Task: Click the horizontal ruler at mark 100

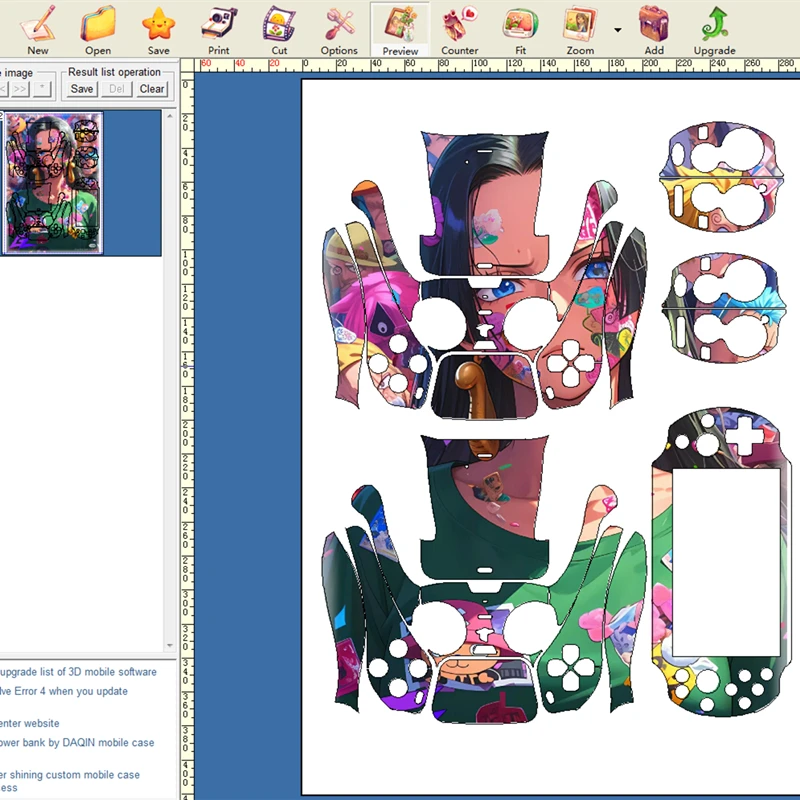Action: 479,64
